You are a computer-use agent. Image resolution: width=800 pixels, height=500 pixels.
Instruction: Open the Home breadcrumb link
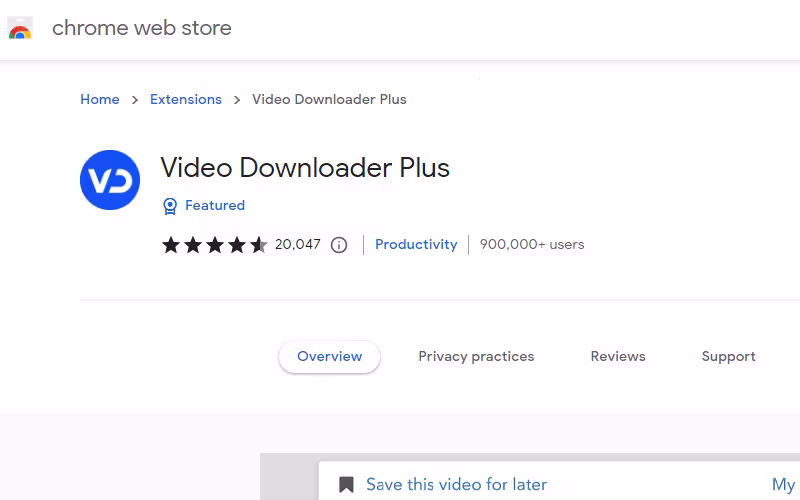point(99,99)
